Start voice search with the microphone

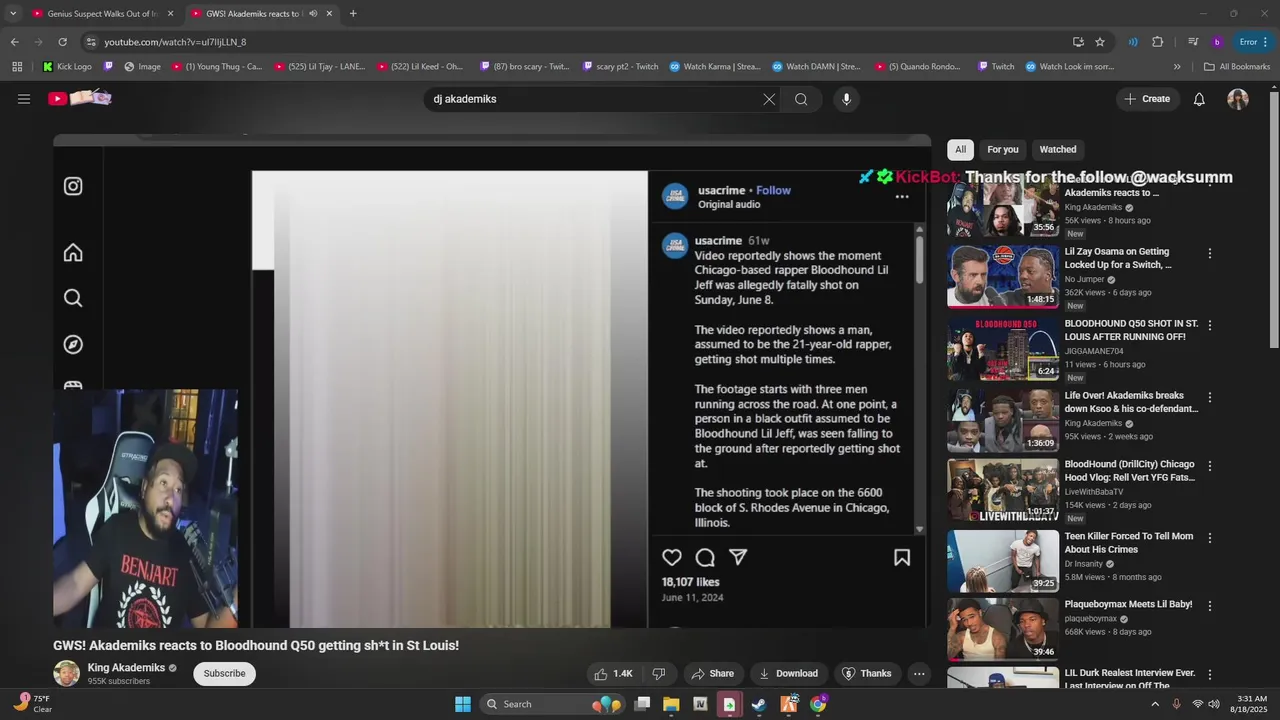point(846,99)
